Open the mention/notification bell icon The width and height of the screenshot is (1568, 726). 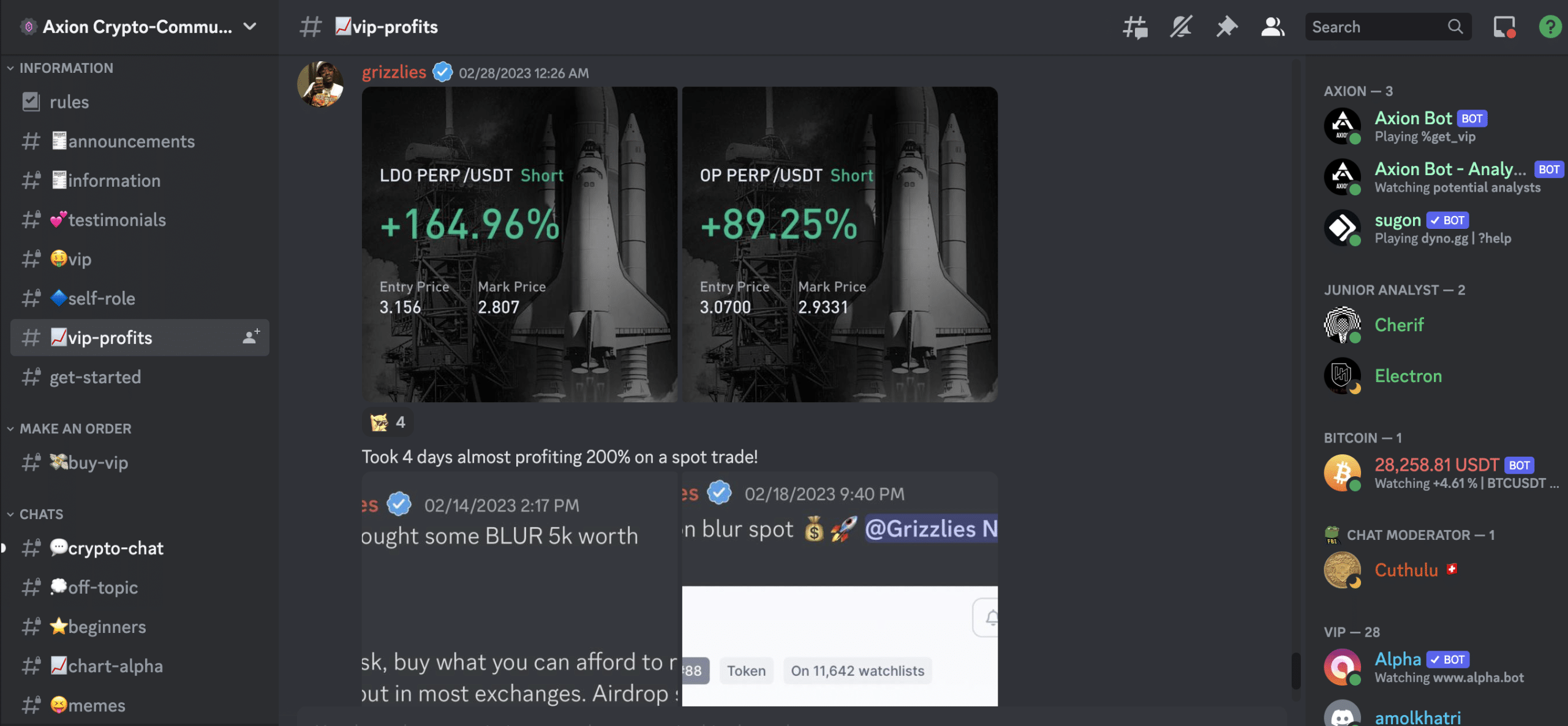point(1181,26)
